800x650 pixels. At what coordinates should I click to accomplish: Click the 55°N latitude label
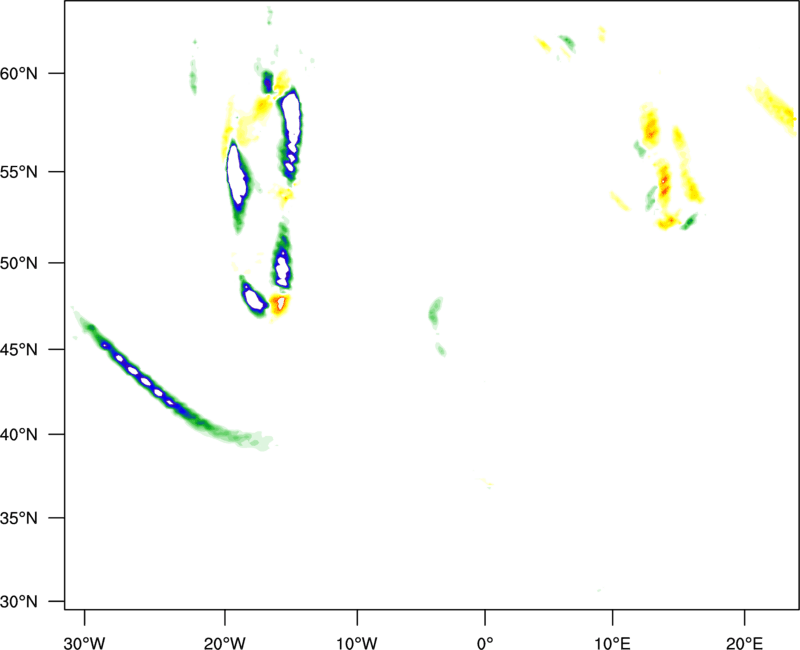point(19,172)
